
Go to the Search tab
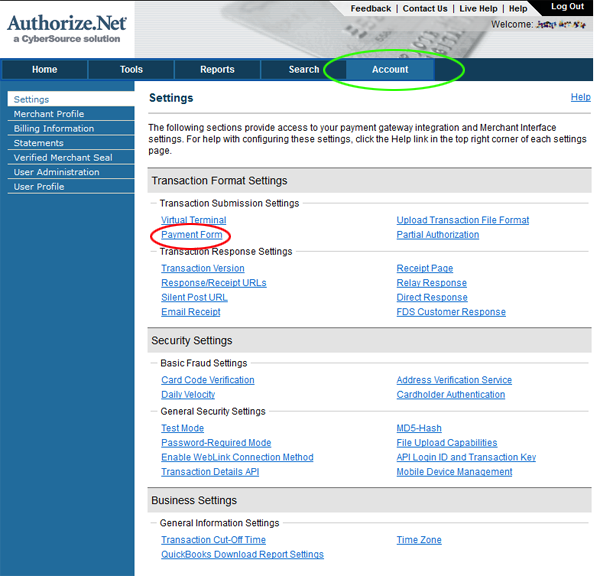pyautogui.click(x=304, y=70)
